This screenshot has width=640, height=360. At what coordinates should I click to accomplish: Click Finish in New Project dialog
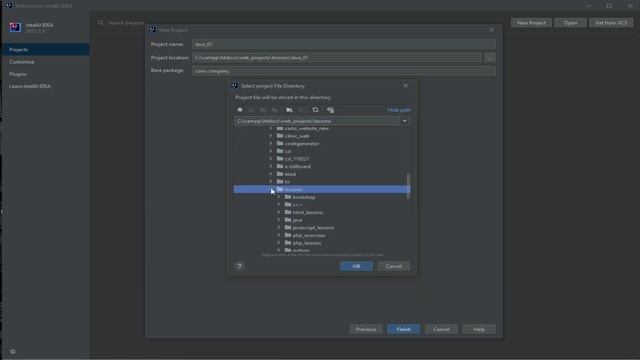coord(403,329)
